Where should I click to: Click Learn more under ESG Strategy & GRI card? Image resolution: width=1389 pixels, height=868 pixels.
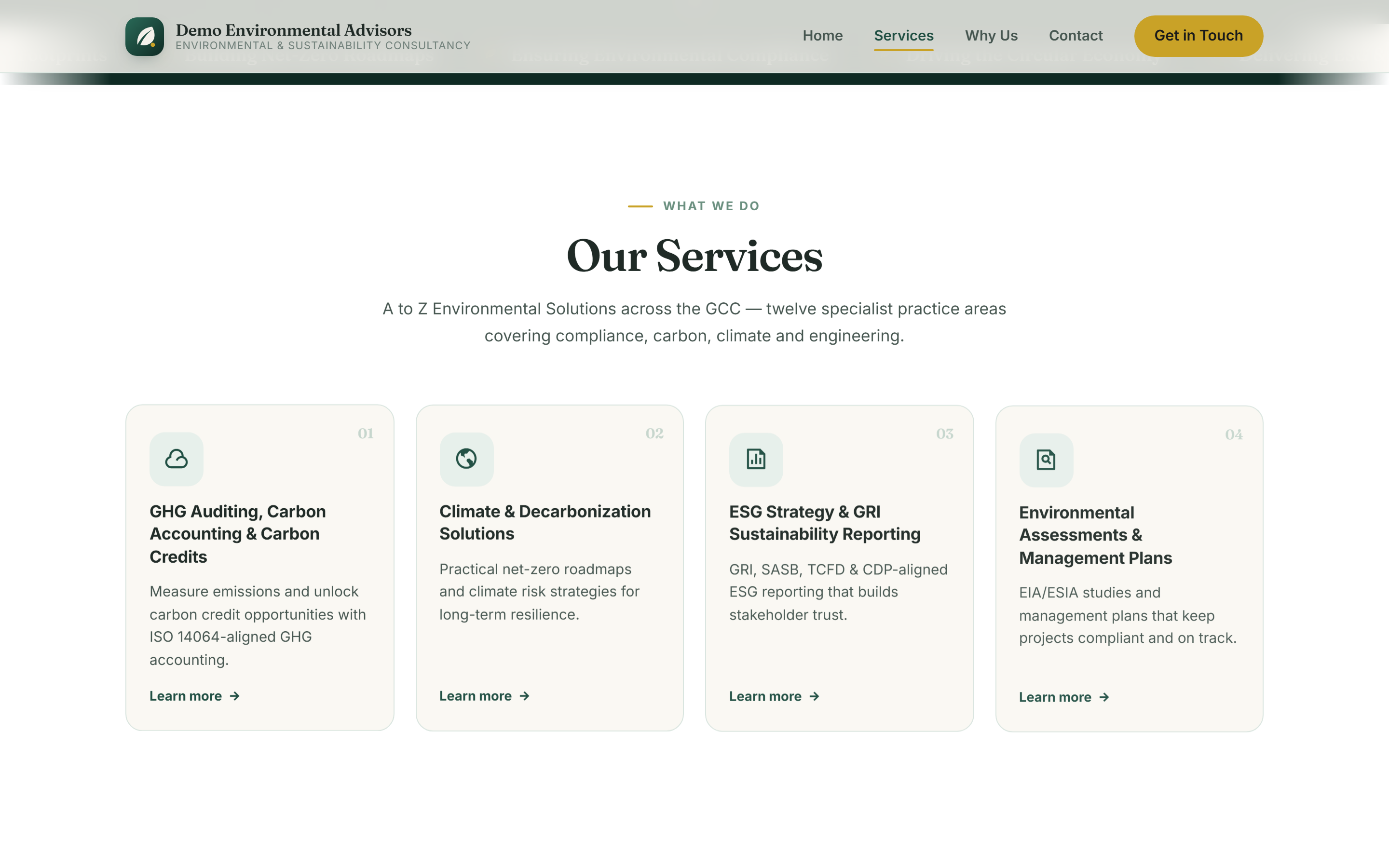(774, 696)
